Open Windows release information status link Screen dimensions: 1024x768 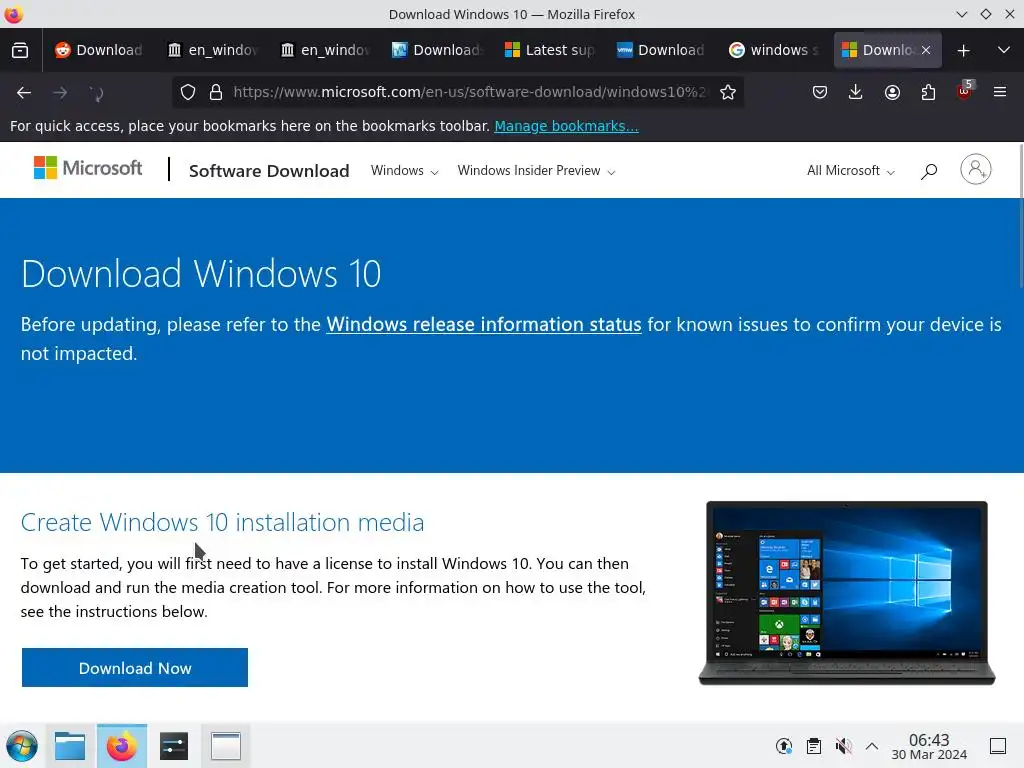[484, 325]
